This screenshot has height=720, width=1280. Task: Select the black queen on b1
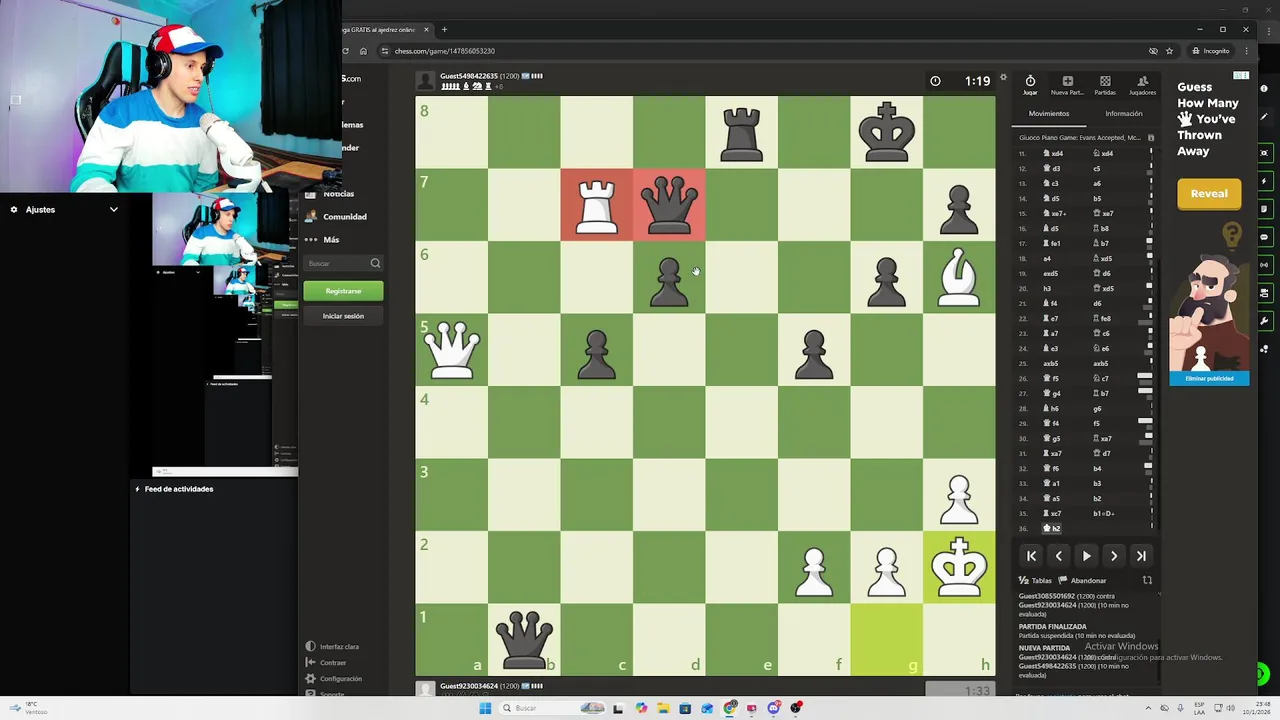point(524,639)
